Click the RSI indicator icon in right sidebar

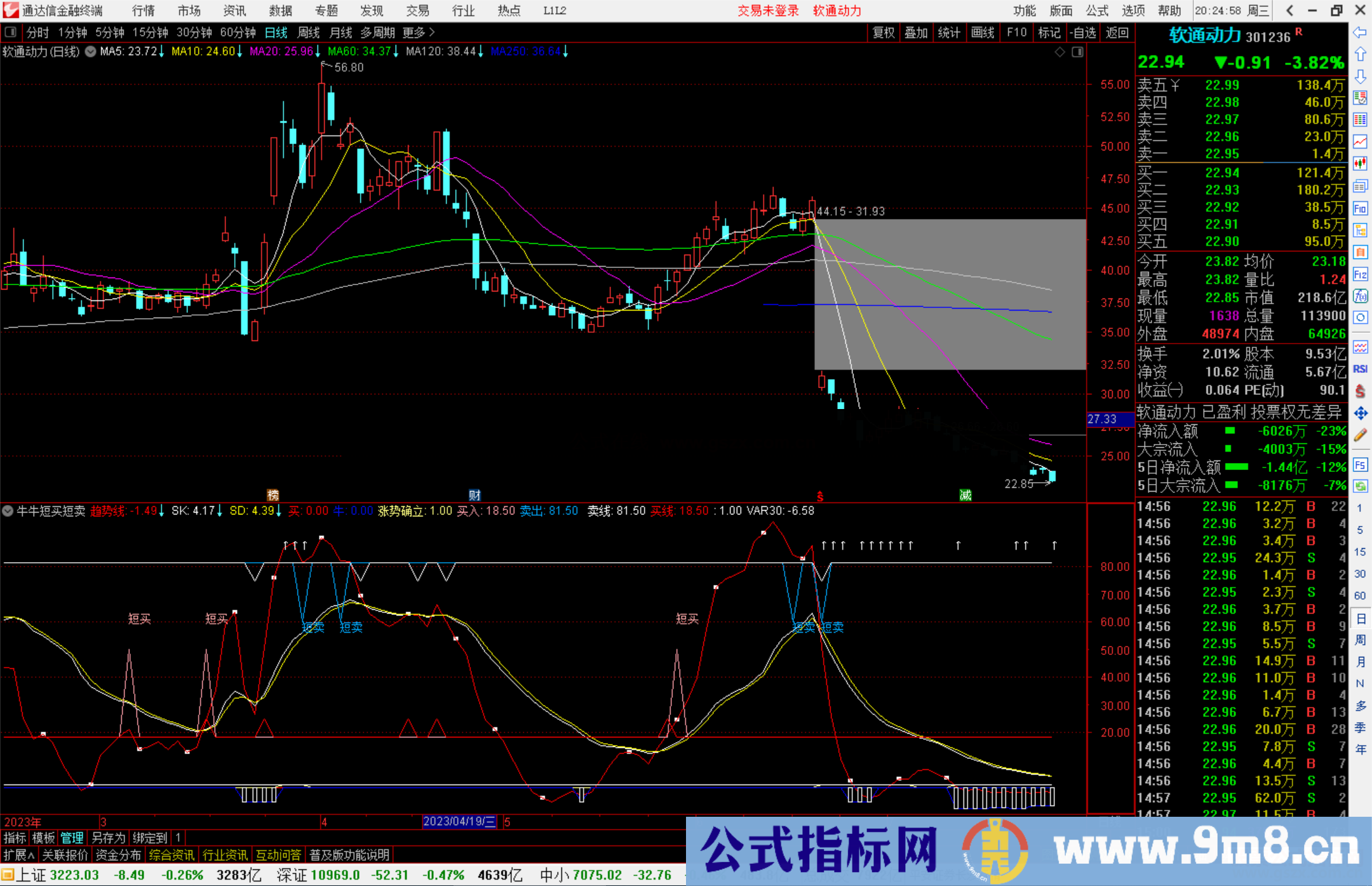(1360, 369)
